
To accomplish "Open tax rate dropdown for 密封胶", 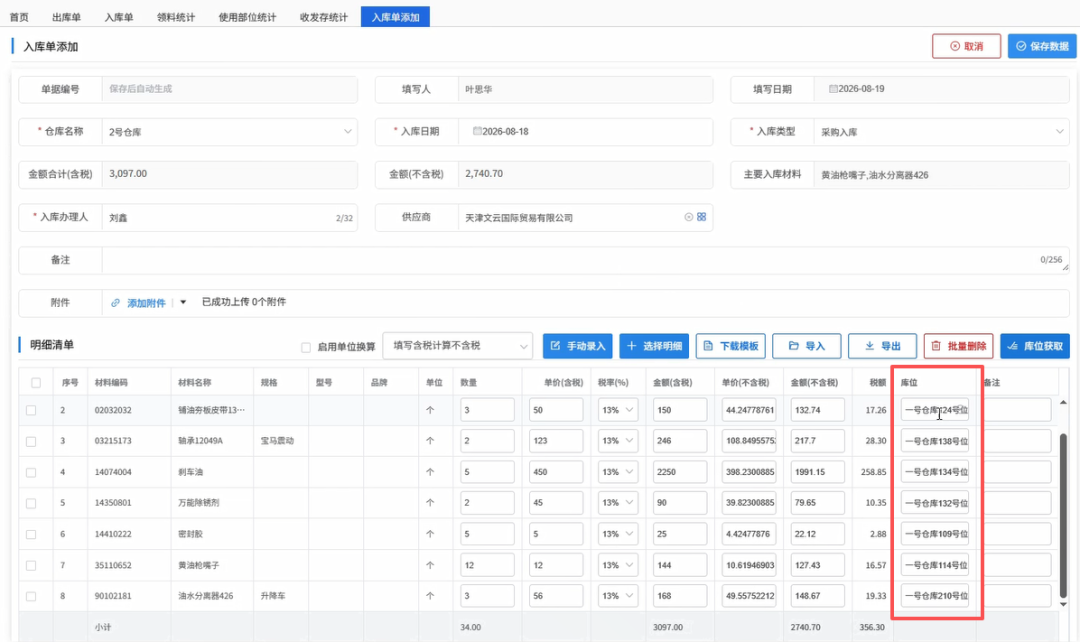I will (x=617, y=534).
